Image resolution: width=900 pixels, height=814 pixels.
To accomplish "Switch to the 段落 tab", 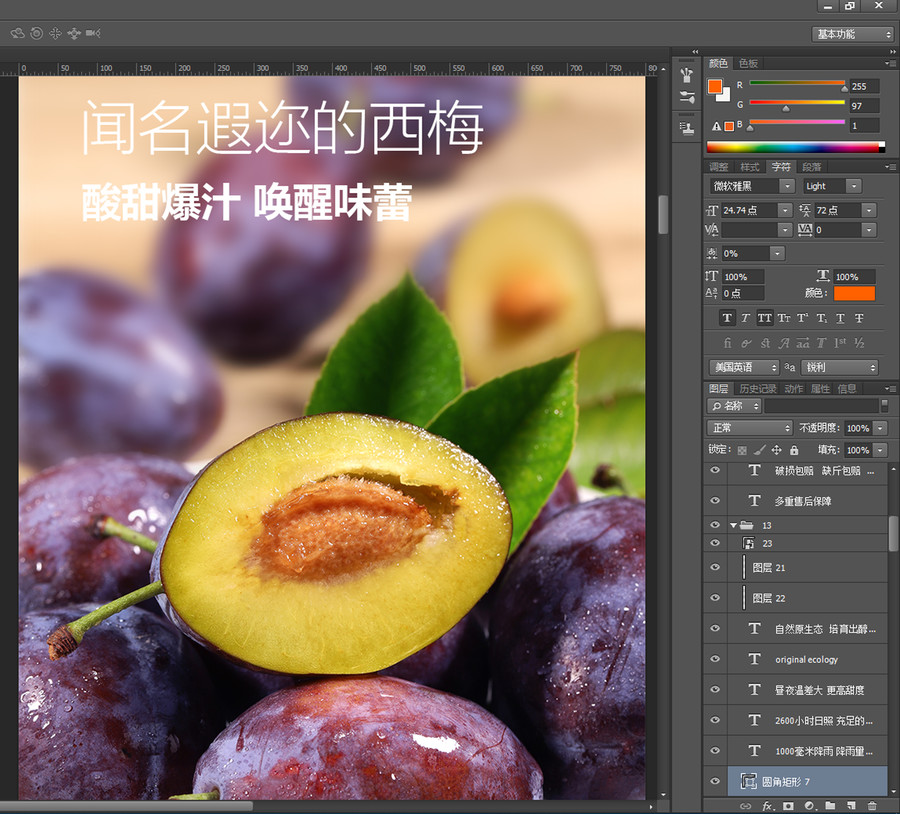I will click(812, 167).
